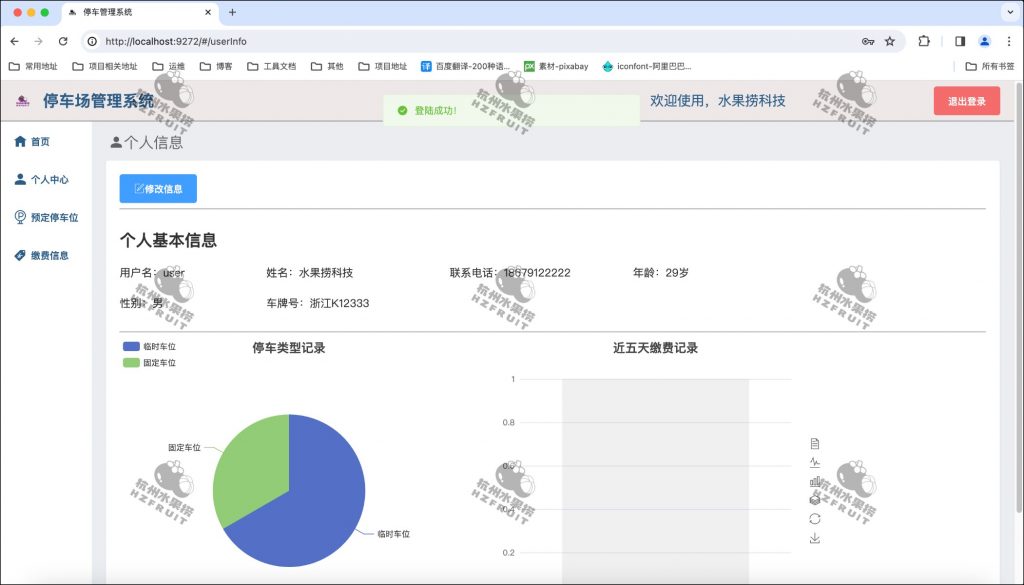Expand the 常用地址 bookmarks folder
This screenshot has width=1024, height=585.
point(36,66)
